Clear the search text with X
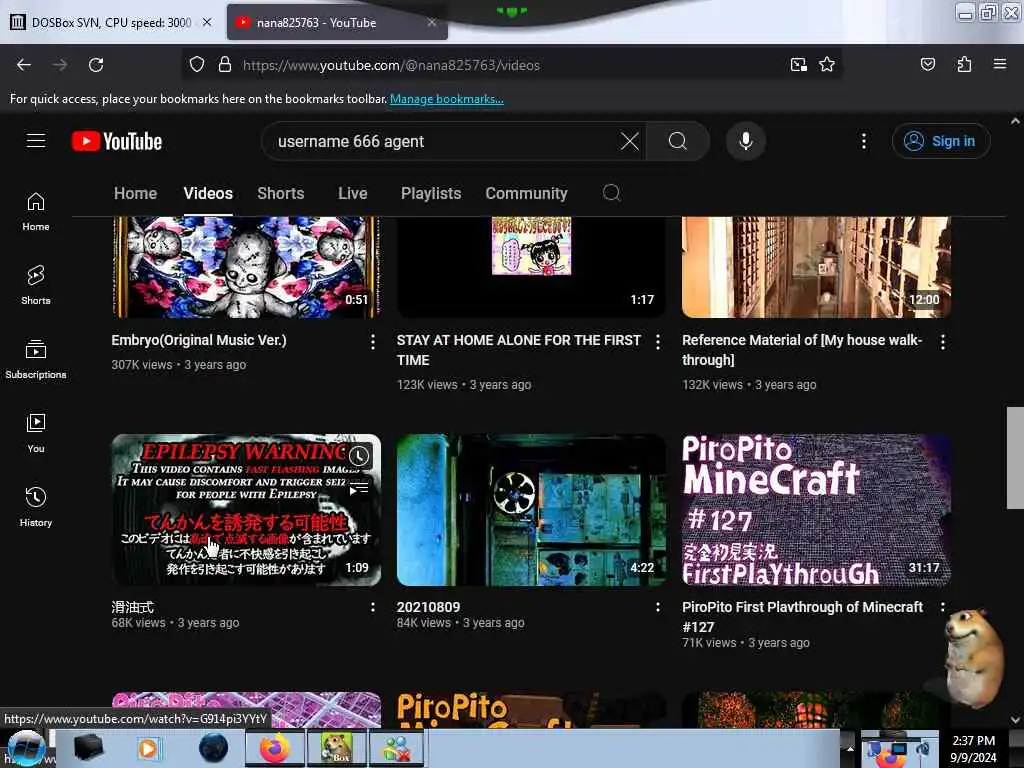This screenshot has width=1024, height=768. [630, 141]
